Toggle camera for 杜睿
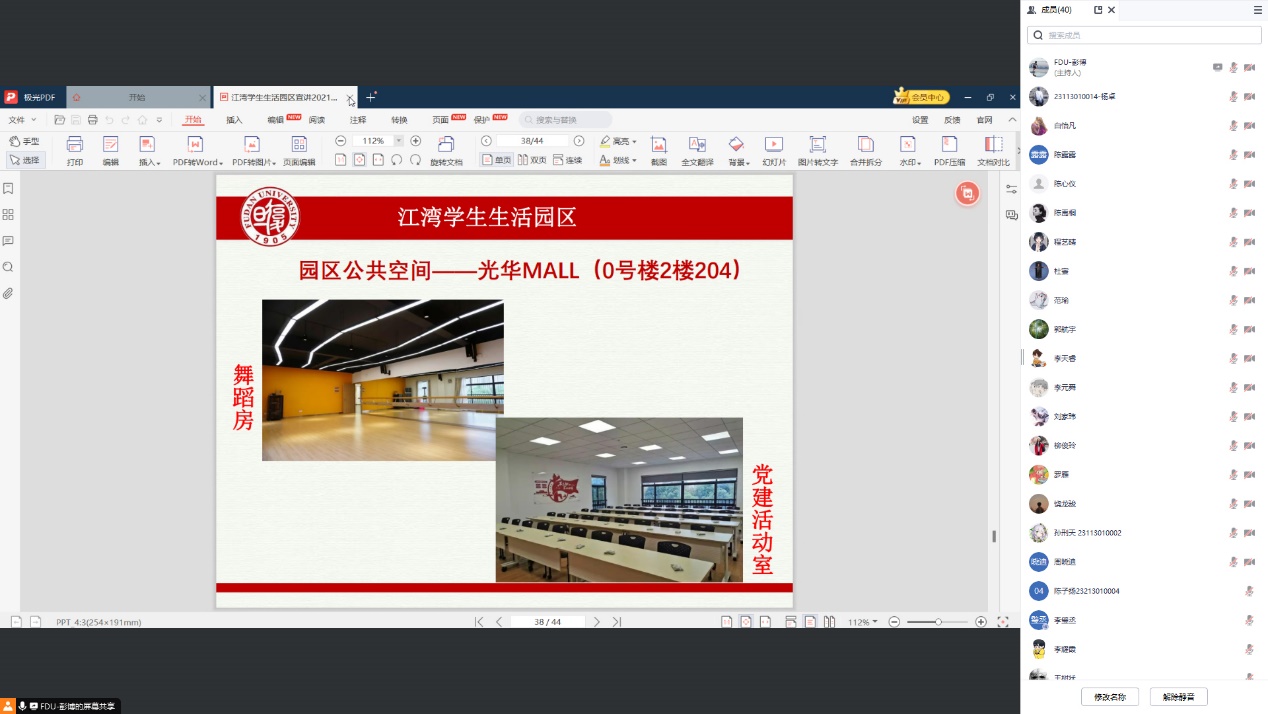The width and height of the screenshot is (1268, 714). click(x=1250, y=271)
